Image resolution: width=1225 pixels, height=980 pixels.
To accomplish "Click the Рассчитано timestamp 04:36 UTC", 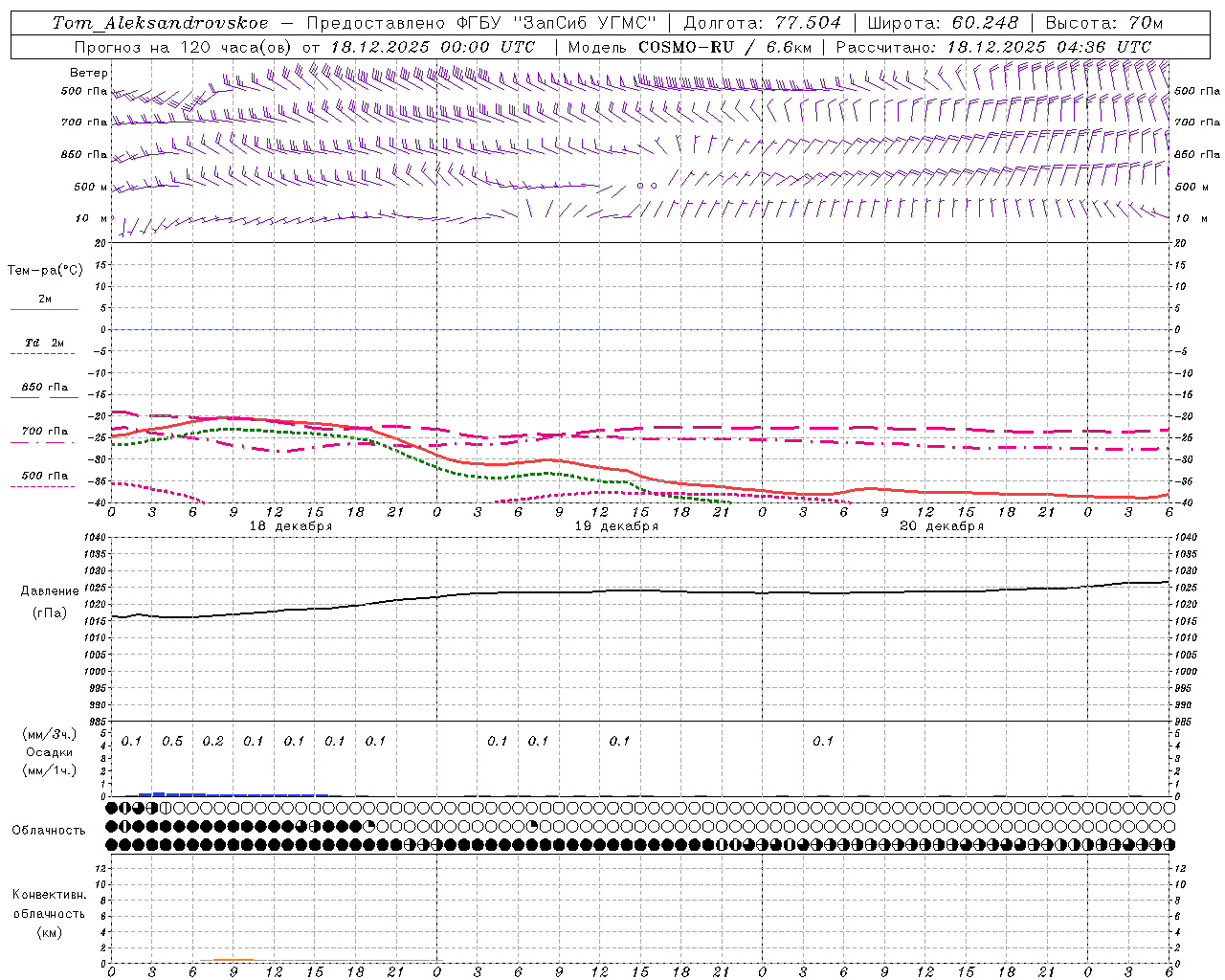I will 1049,47.
